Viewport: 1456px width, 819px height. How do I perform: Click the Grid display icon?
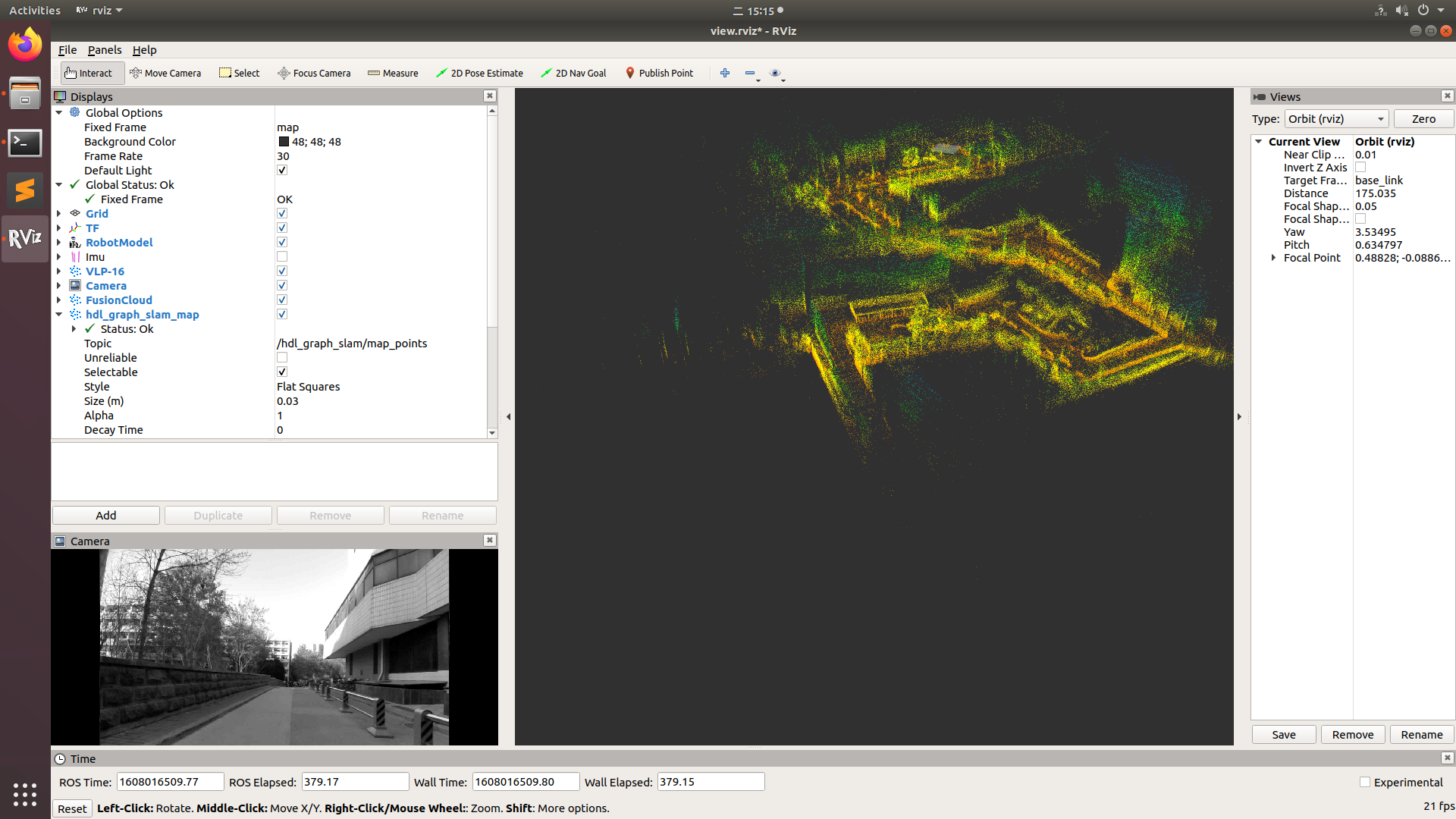click(75, 213)
